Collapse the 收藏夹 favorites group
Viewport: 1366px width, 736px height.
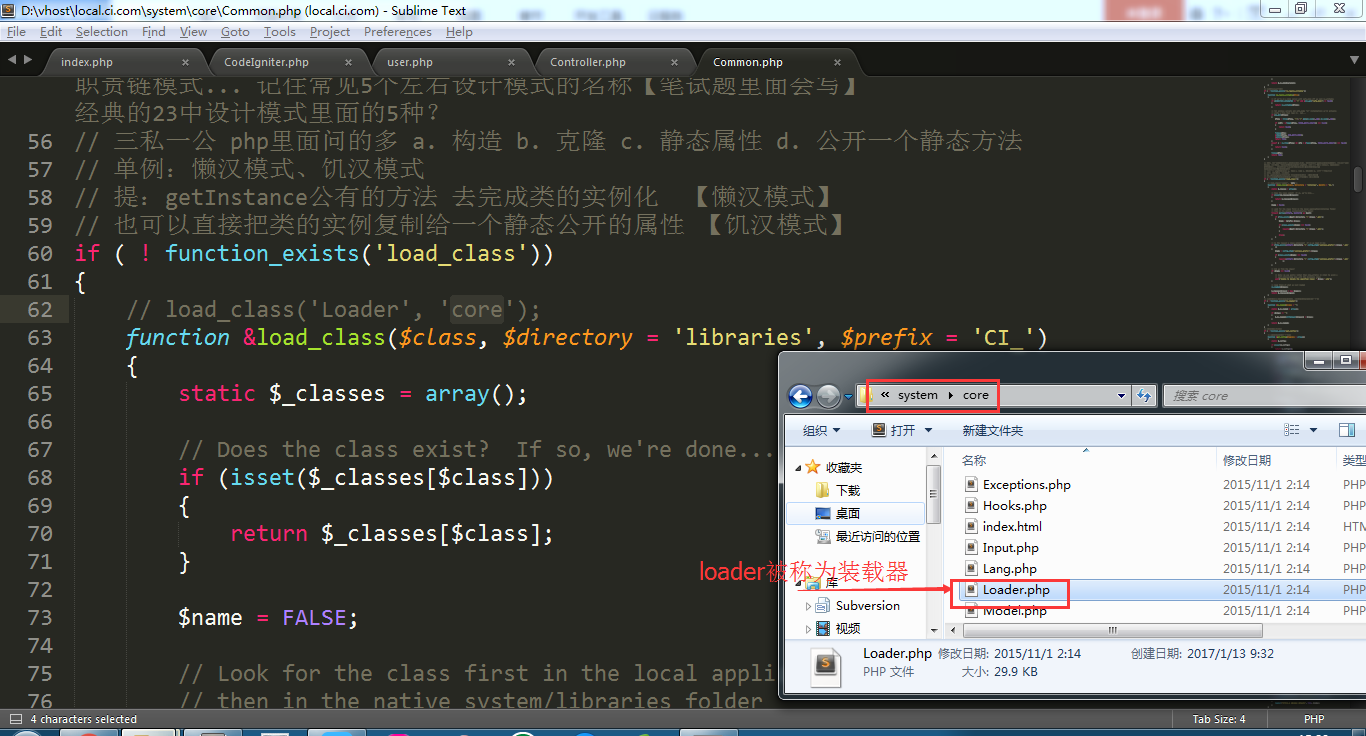(798, 468)
